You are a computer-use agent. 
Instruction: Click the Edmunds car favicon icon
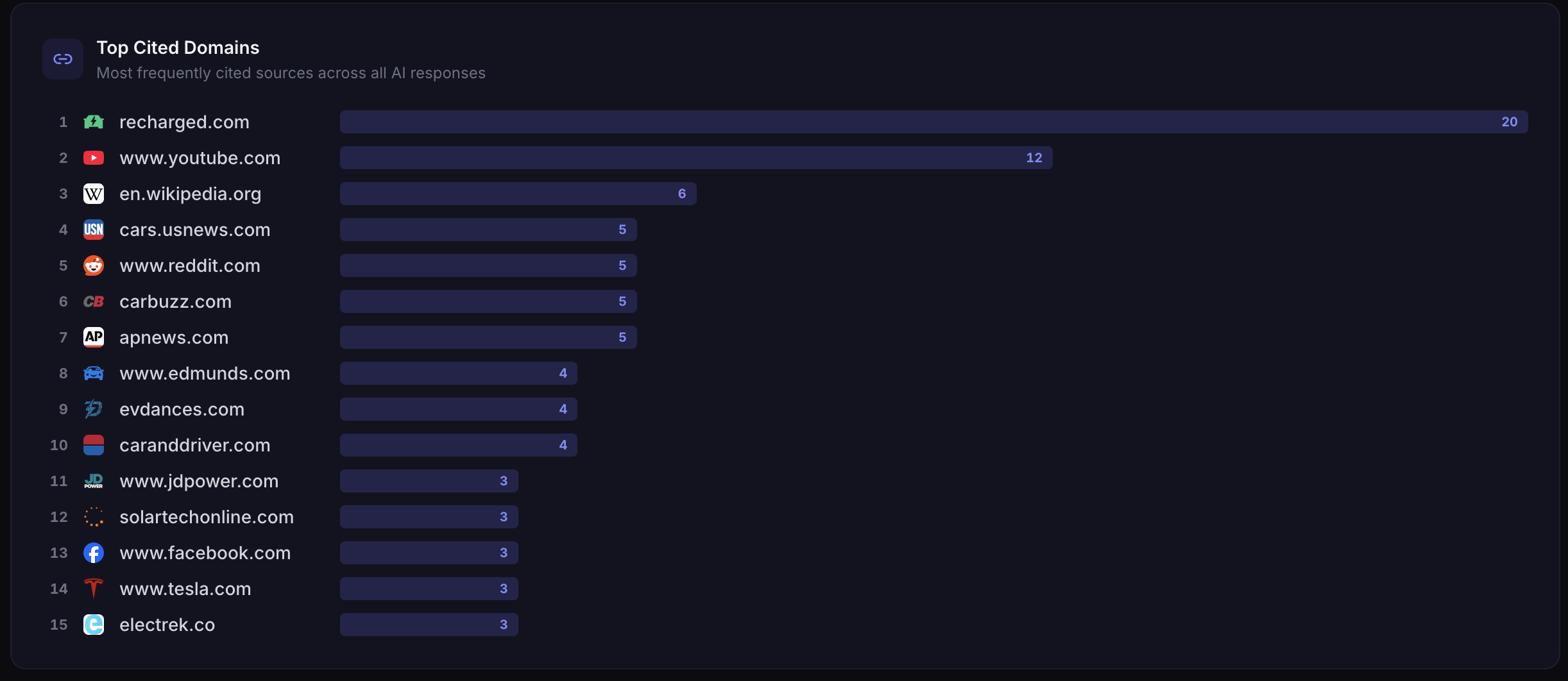click(x=94, y=373)
